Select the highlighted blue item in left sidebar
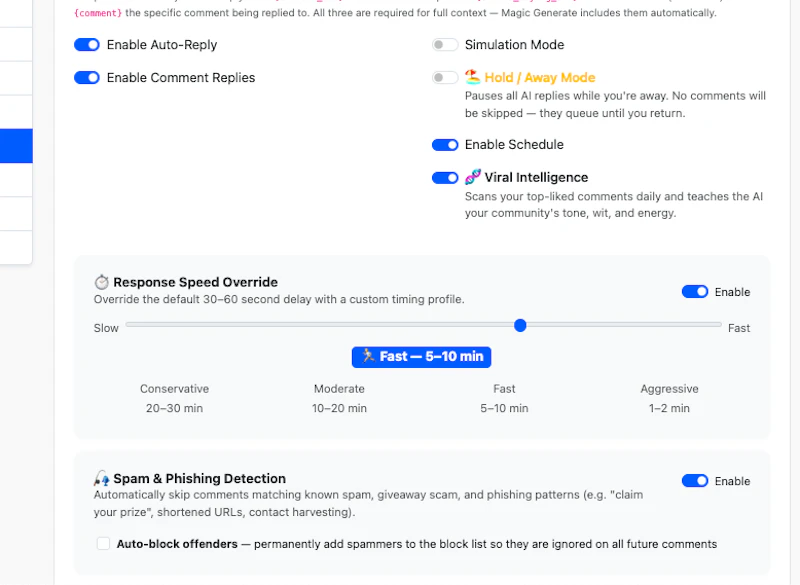Viewport: 800px width, 585px height. click(16, 146)
